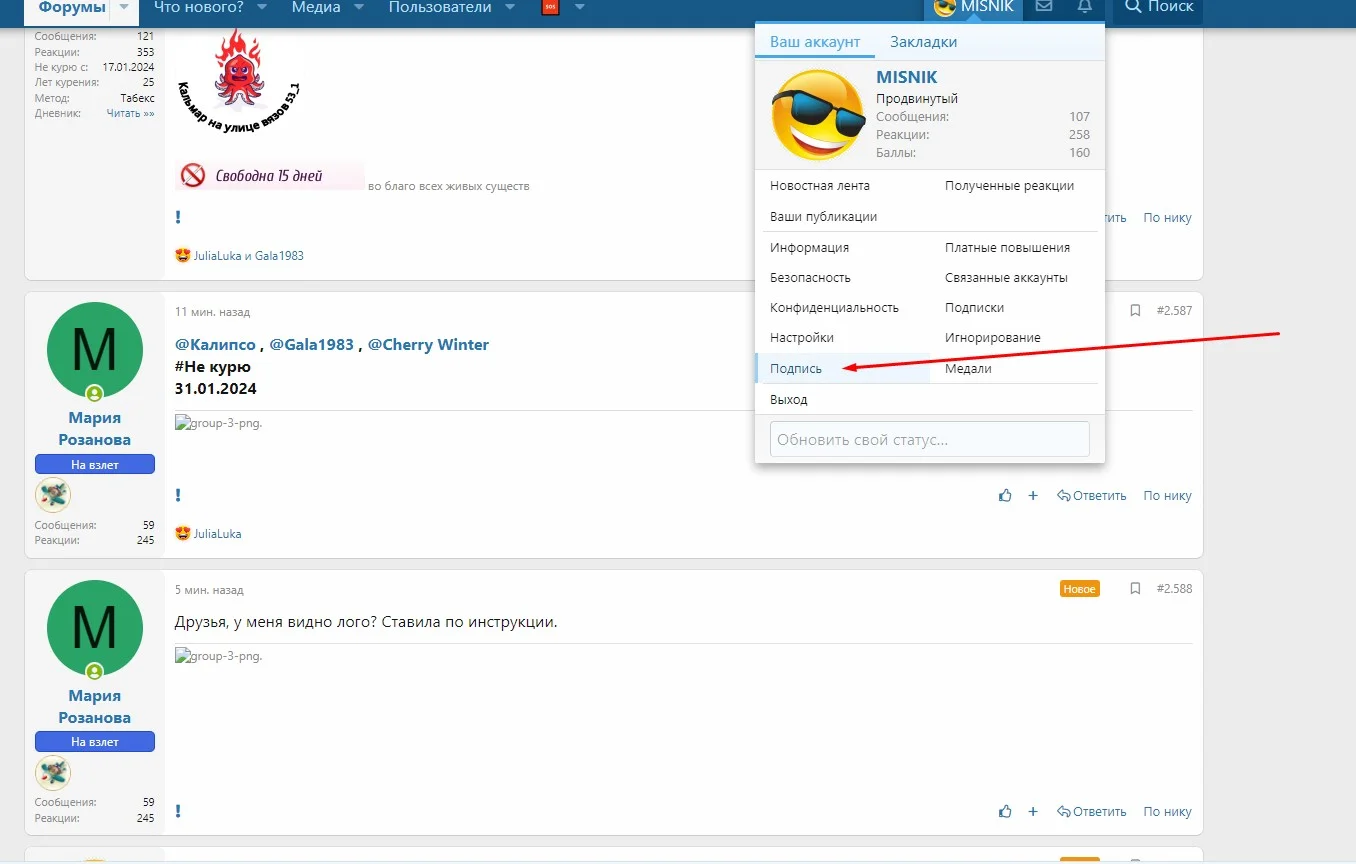1356x864 pixels.
Task: Select Подпись in the account menu
Action: (x=796, y=369)
